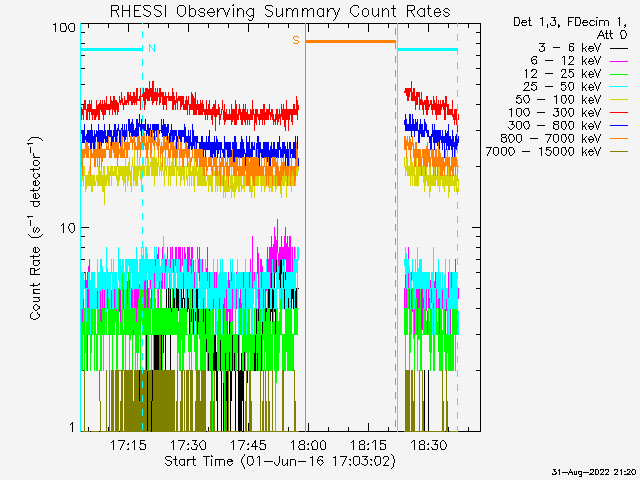Click the cyan line swatch for 25 - 50 keV
Viewport: 640px width, 480px height.
(x=619, y=87)
